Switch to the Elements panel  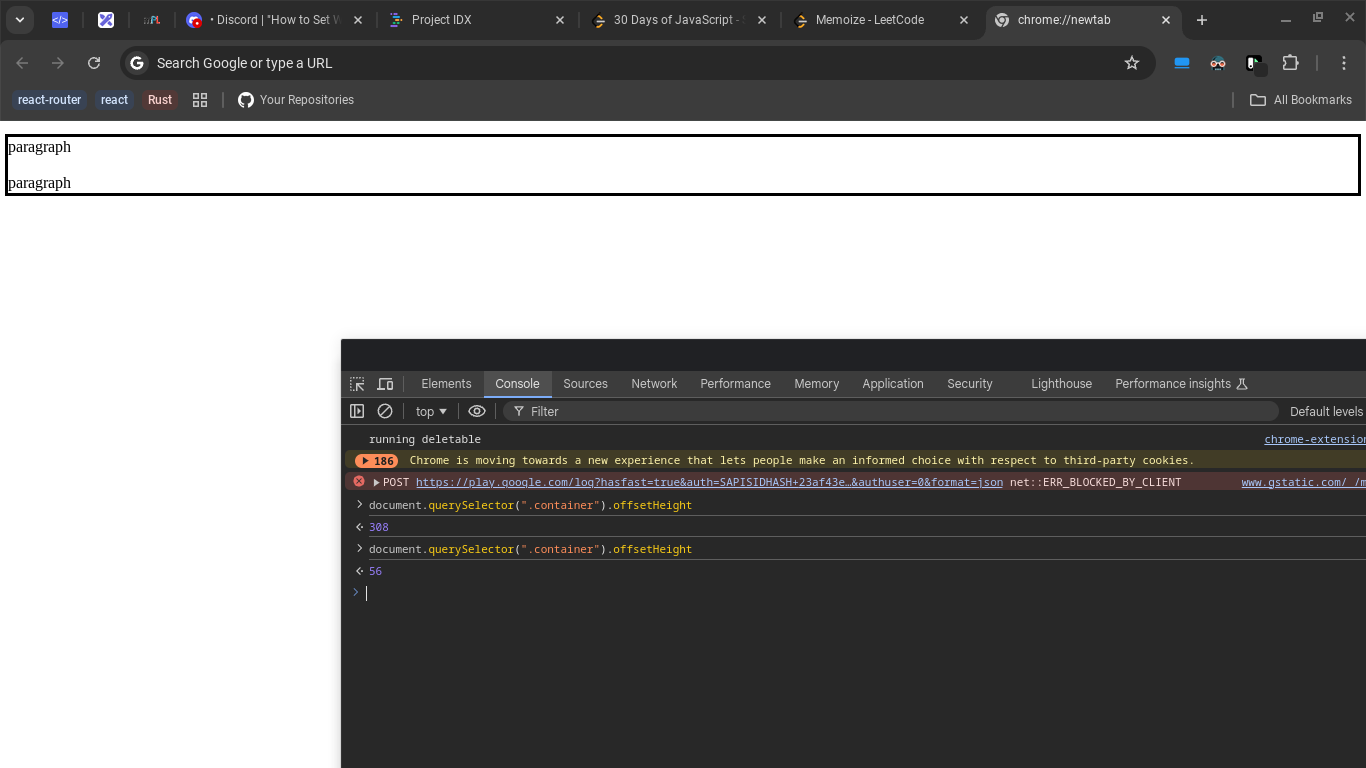[446, 384]
